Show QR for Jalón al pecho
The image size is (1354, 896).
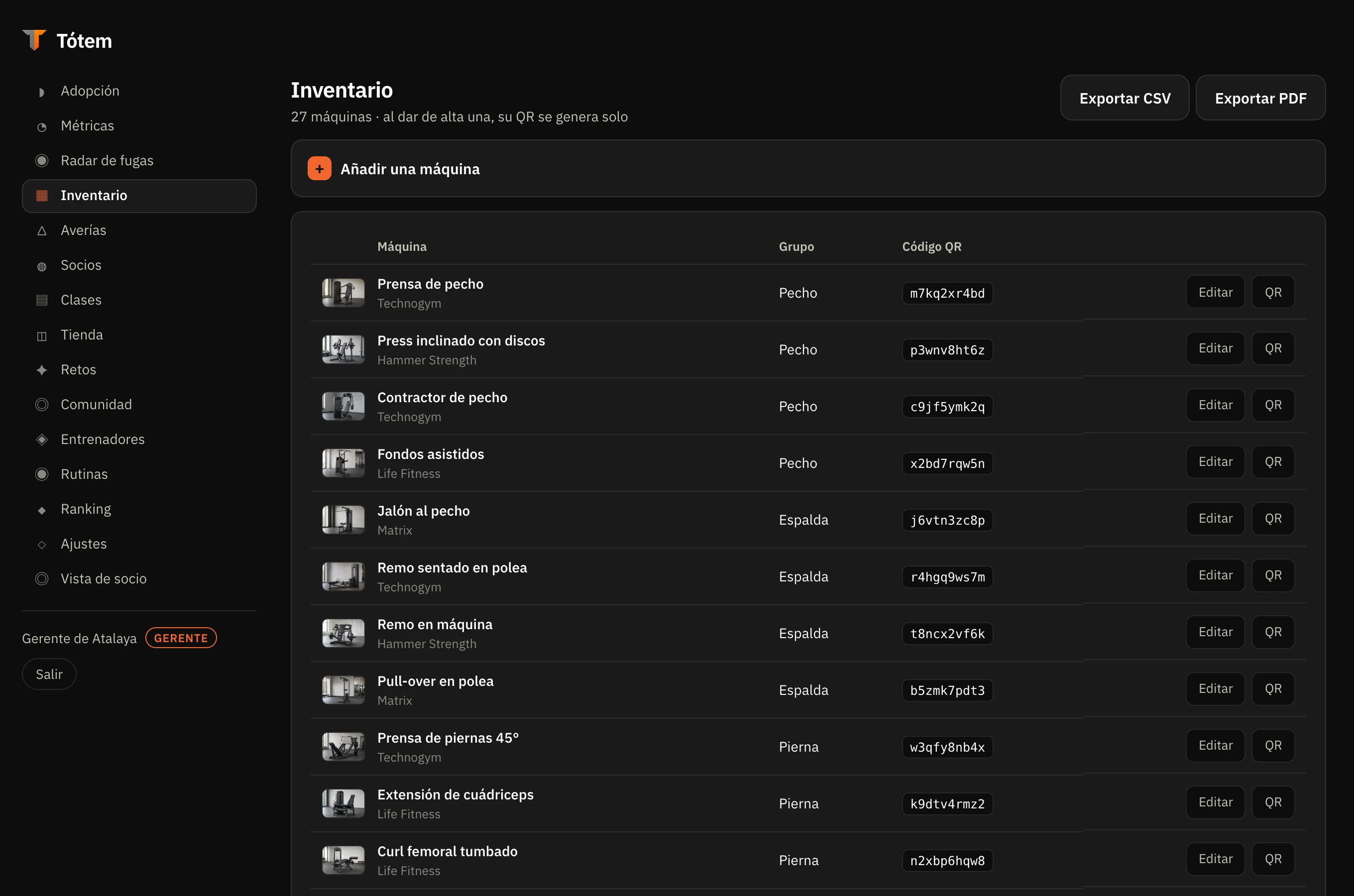(x=1273, y=518)
